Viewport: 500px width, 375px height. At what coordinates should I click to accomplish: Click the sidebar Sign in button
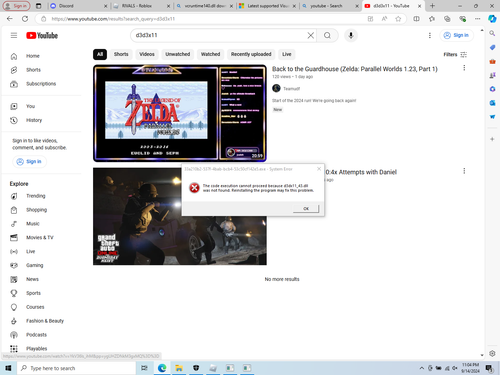29,162
